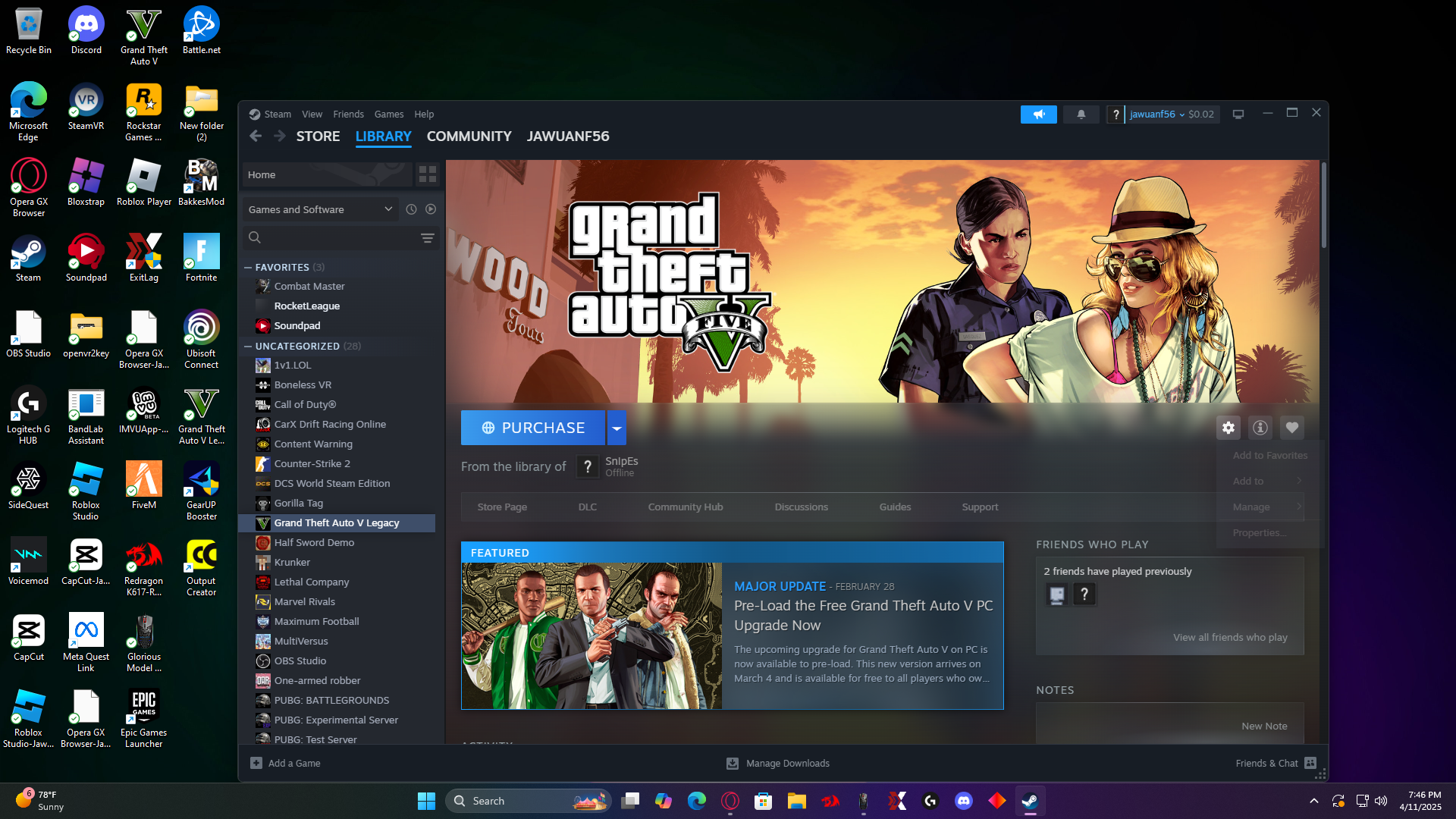
Task: Switch library to grid collections view
Action: point(428,174)
